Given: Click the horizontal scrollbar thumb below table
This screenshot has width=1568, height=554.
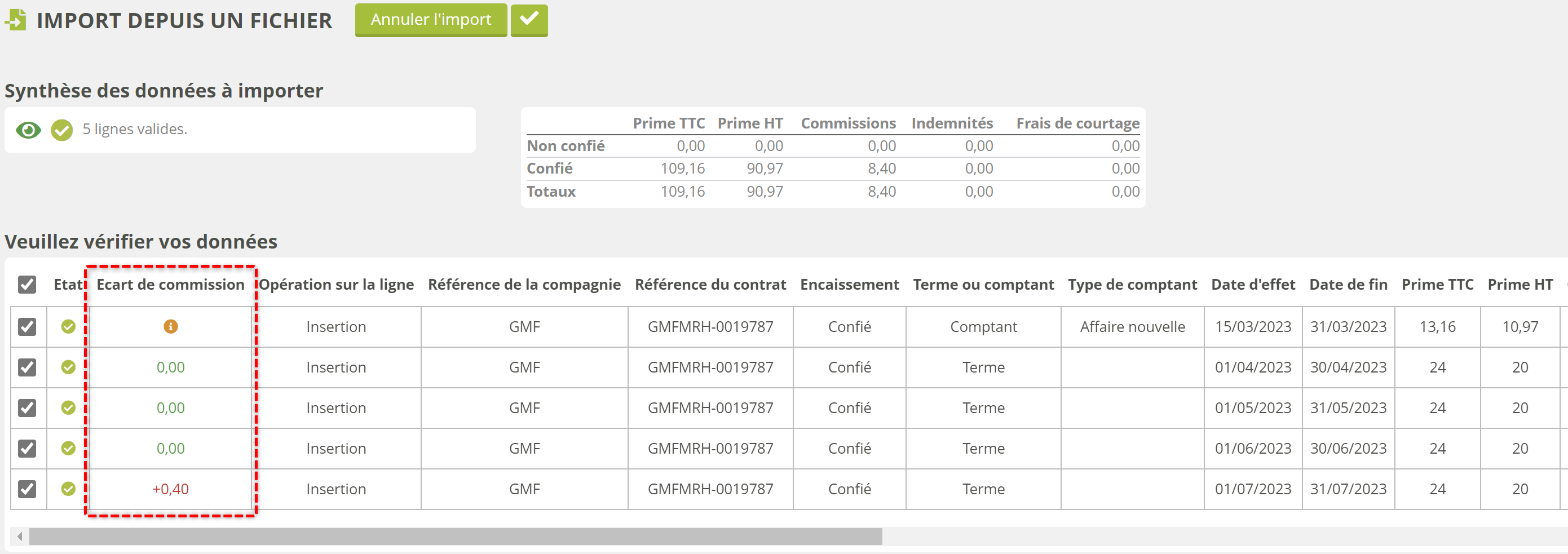Looking at the screenshot, I should coord(456,537).
